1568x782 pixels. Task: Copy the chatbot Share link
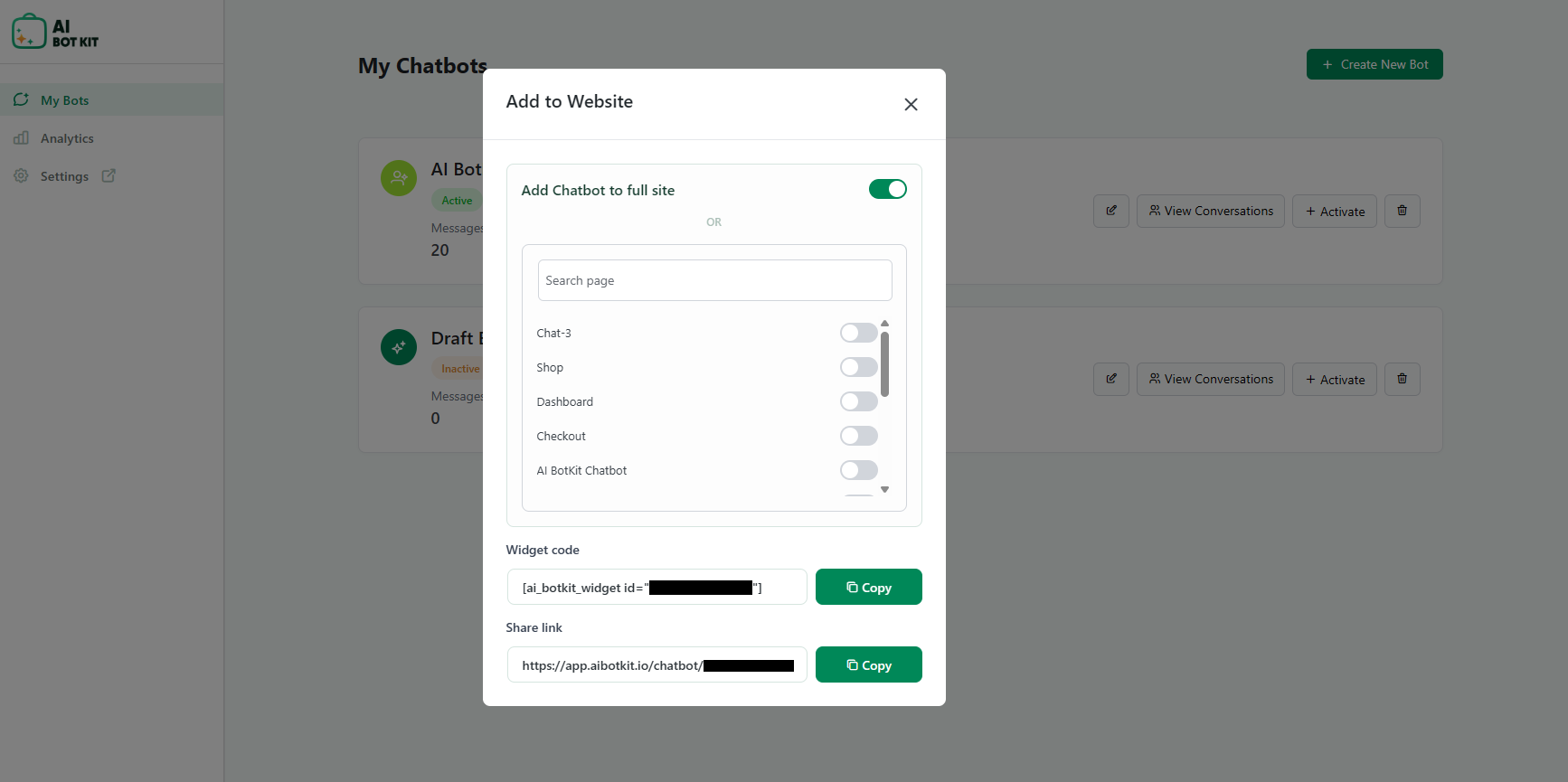point(867,664)
